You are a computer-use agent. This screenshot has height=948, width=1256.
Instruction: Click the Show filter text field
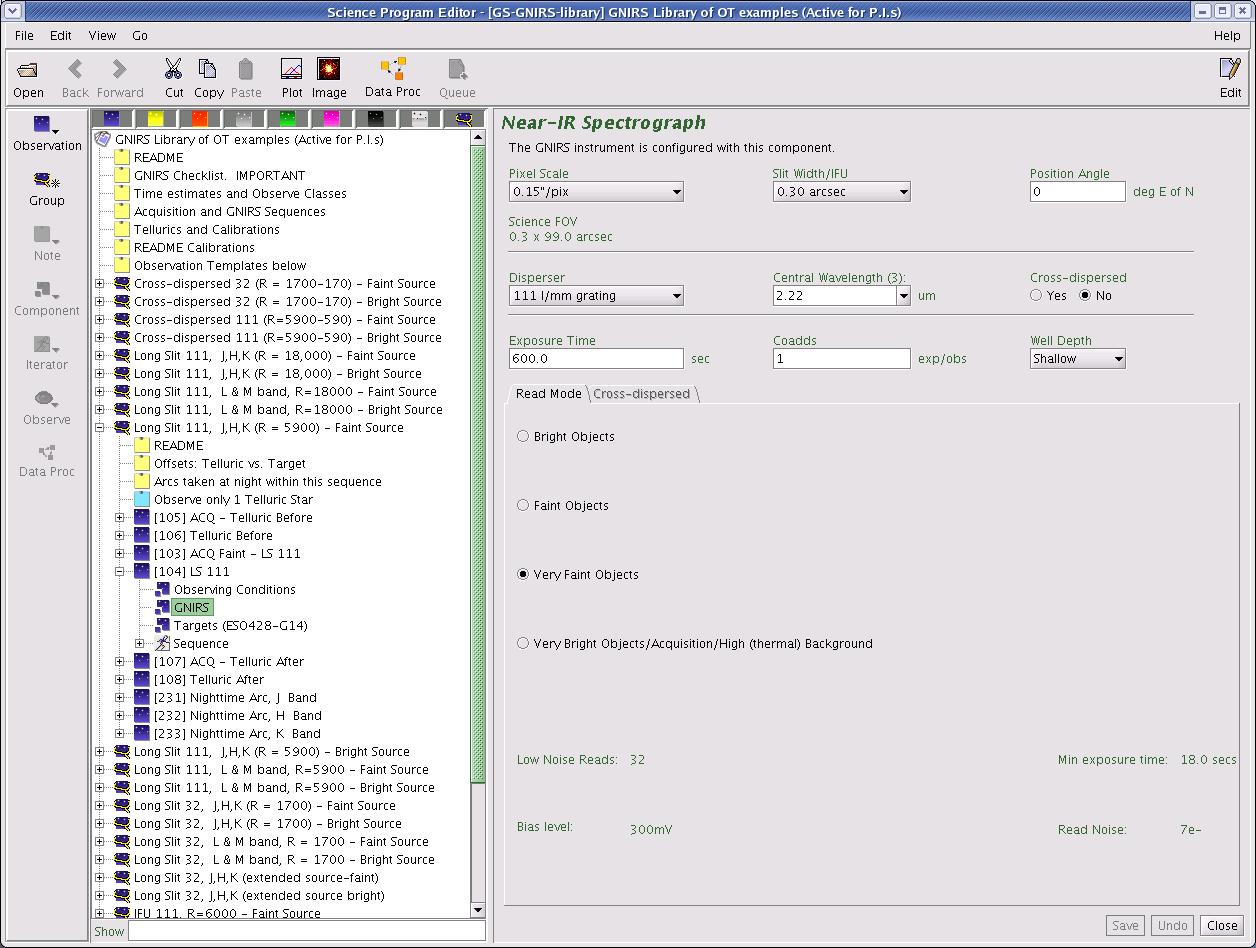306,931
